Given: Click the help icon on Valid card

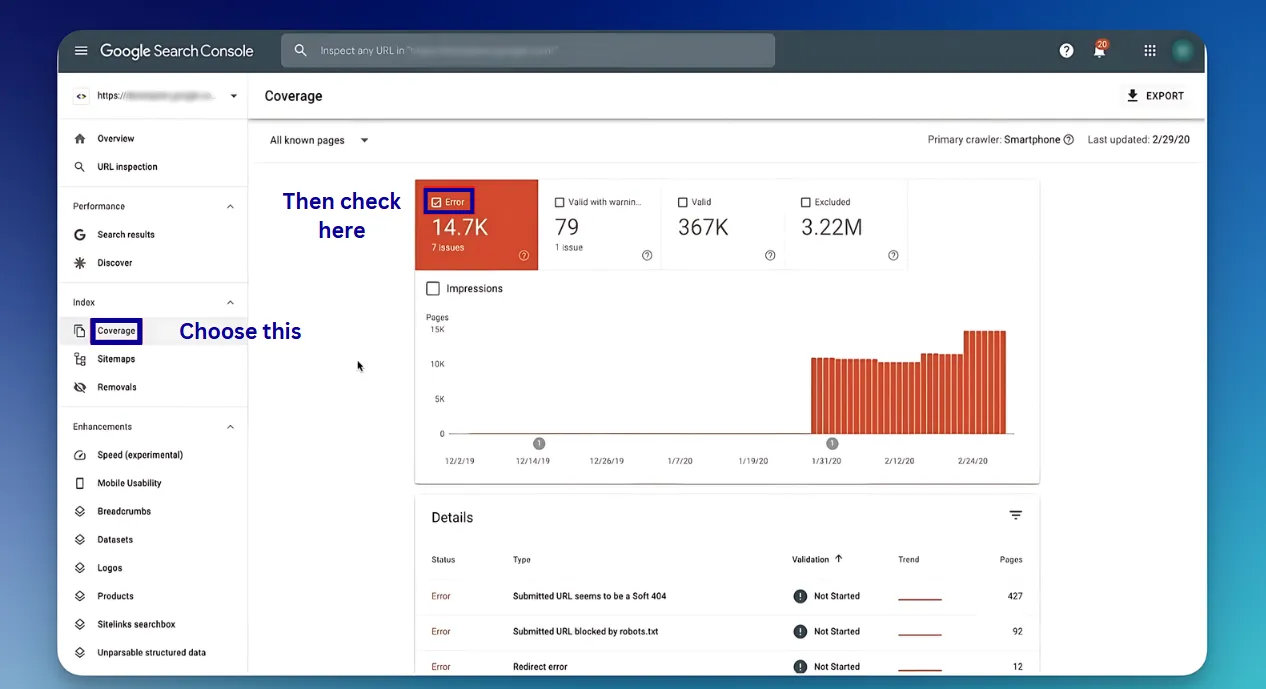Looking at the screenshot, I should [x=770, y=255].
